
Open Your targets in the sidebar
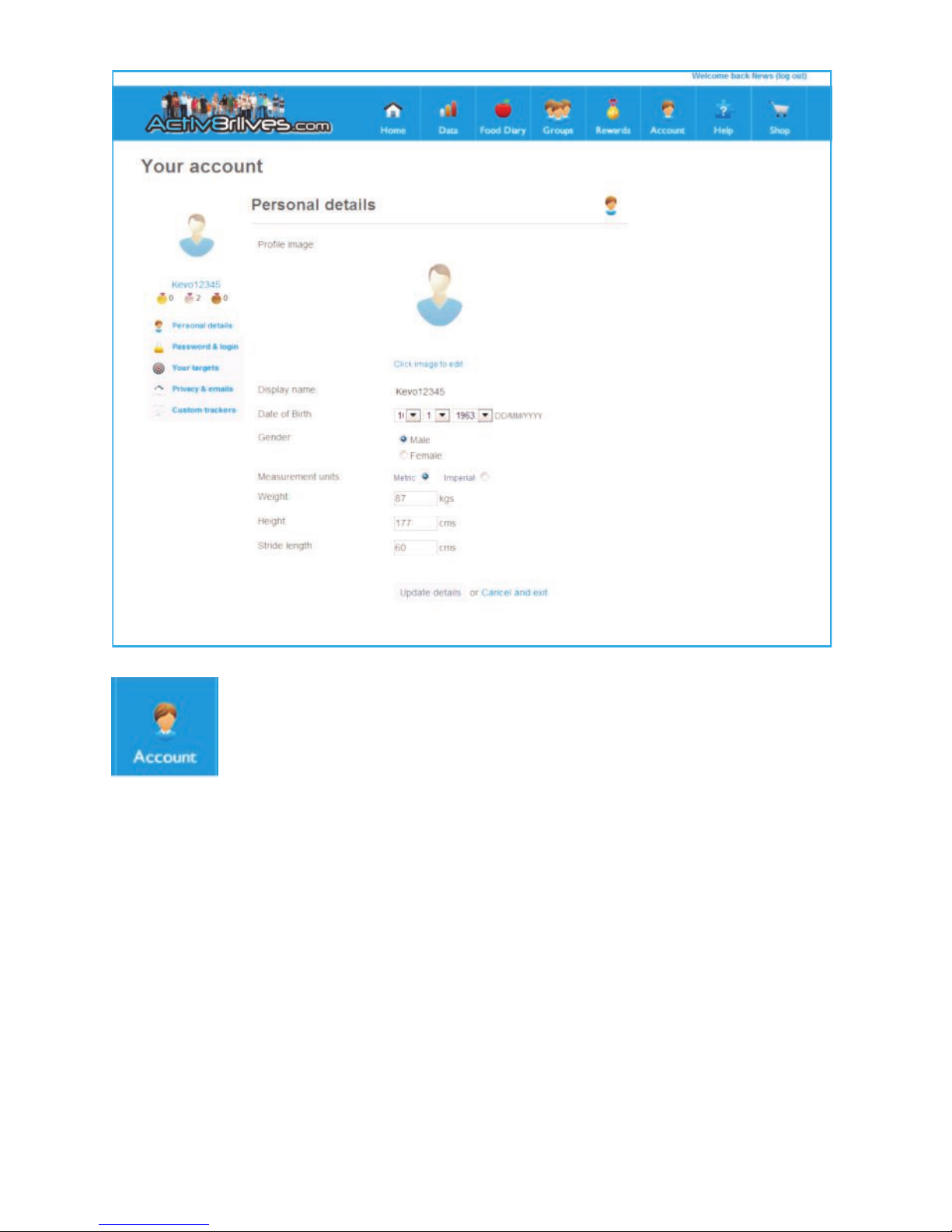(195, 368)
